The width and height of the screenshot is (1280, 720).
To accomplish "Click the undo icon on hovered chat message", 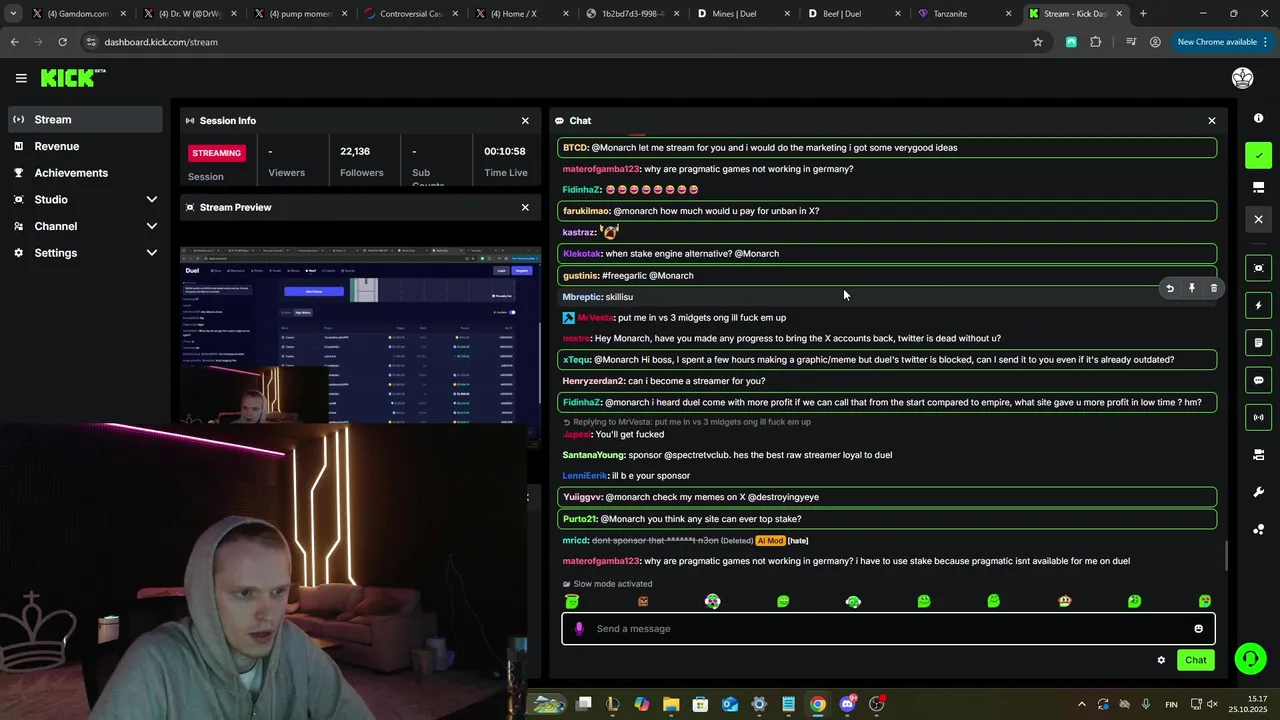I will point(1170,288).
